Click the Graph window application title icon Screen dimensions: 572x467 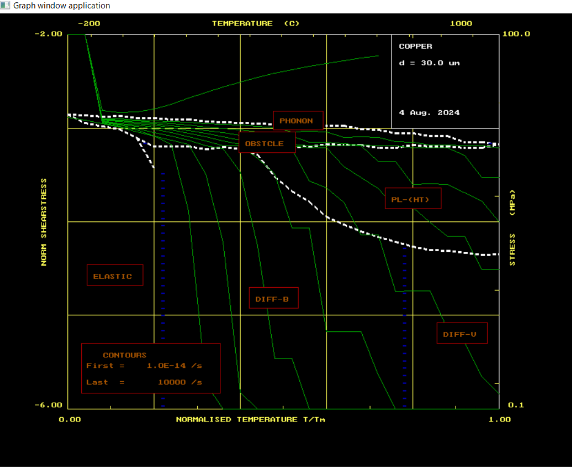point(5,5)
